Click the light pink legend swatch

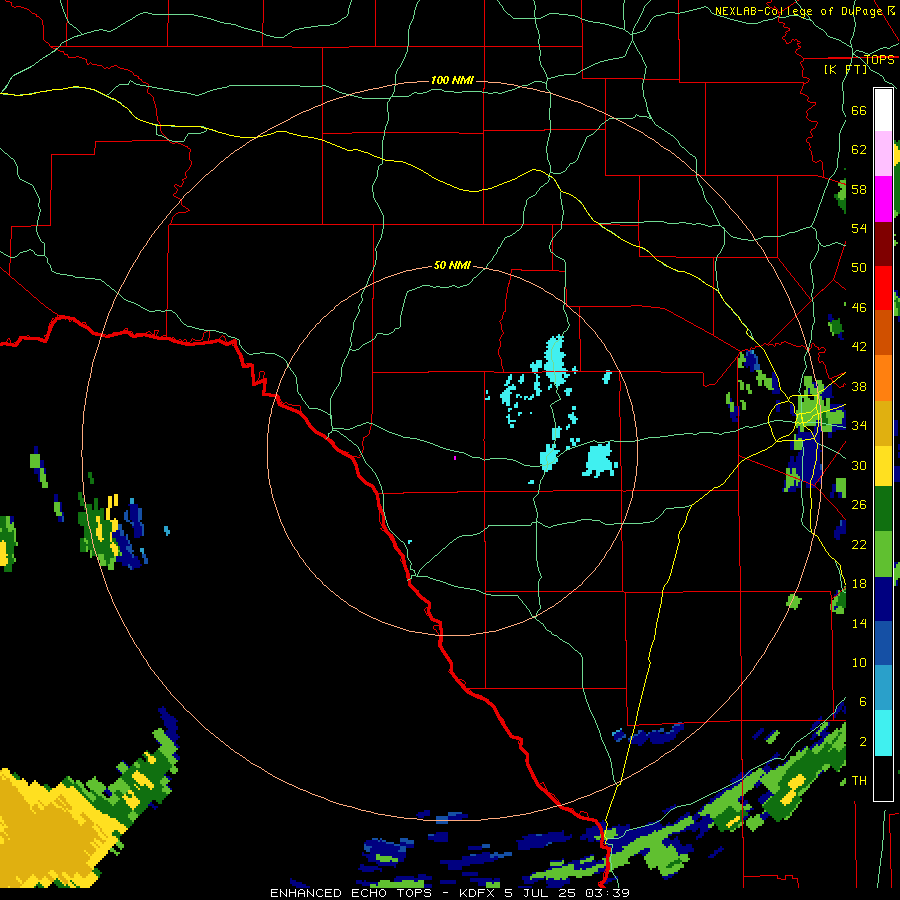(883, 153)
